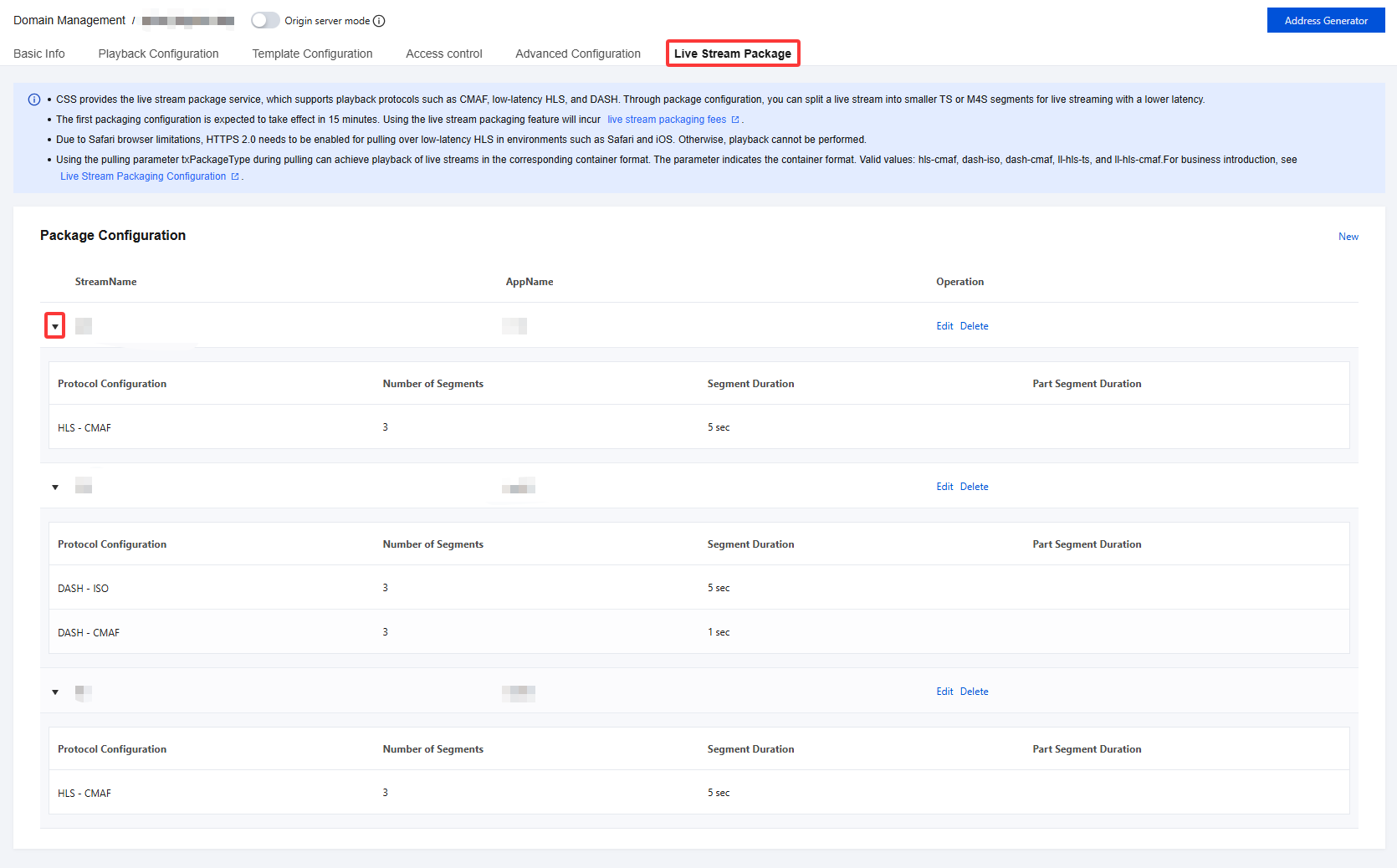Collapse the second stream package row
The height and width of the screenshot is (868, 1397).
point(55,487)
